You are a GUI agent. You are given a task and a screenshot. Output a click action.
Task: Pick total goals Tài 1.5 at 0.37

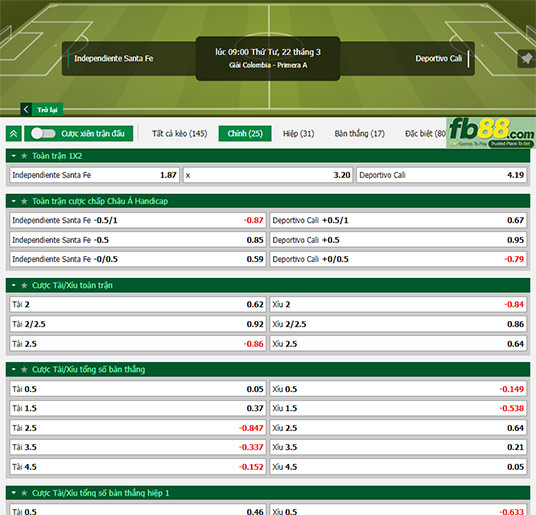pyautogui.click(x=138, y=408)
